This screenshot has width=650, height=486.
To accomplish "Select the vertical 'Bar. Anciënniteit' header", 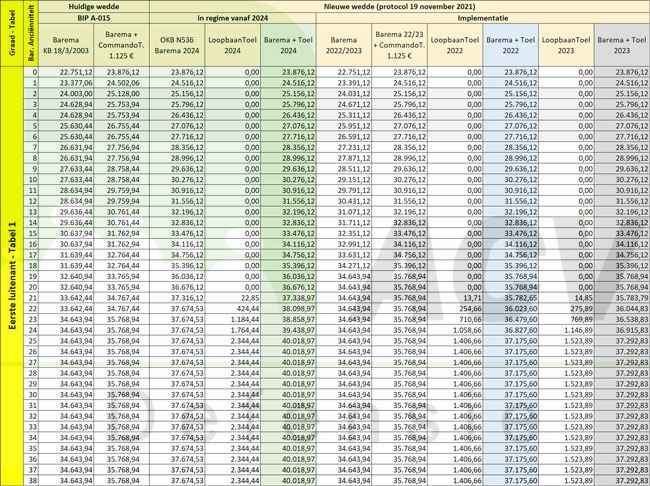I will pos(31,33).
